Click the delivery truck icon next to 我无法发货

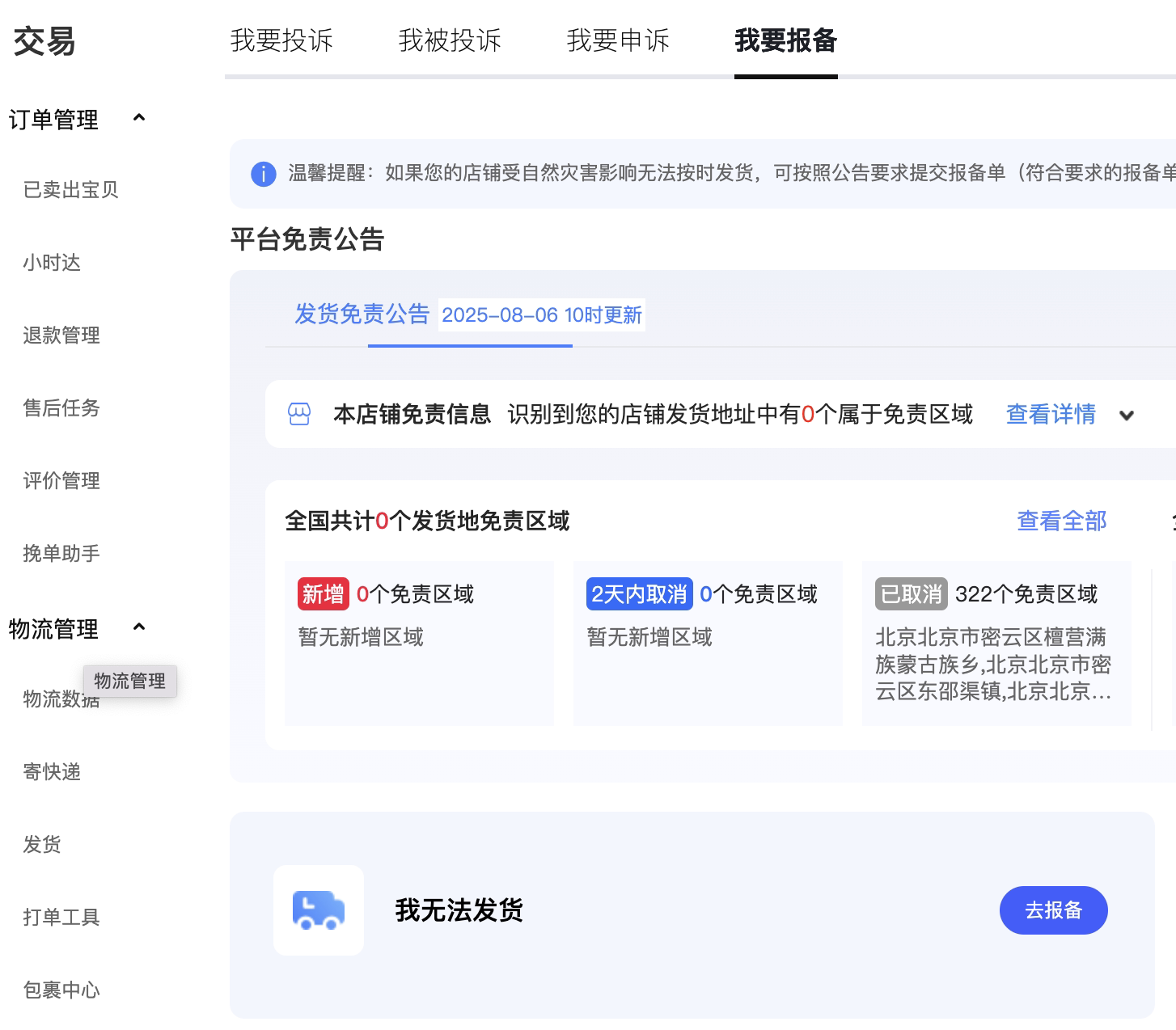click(319, 910)
